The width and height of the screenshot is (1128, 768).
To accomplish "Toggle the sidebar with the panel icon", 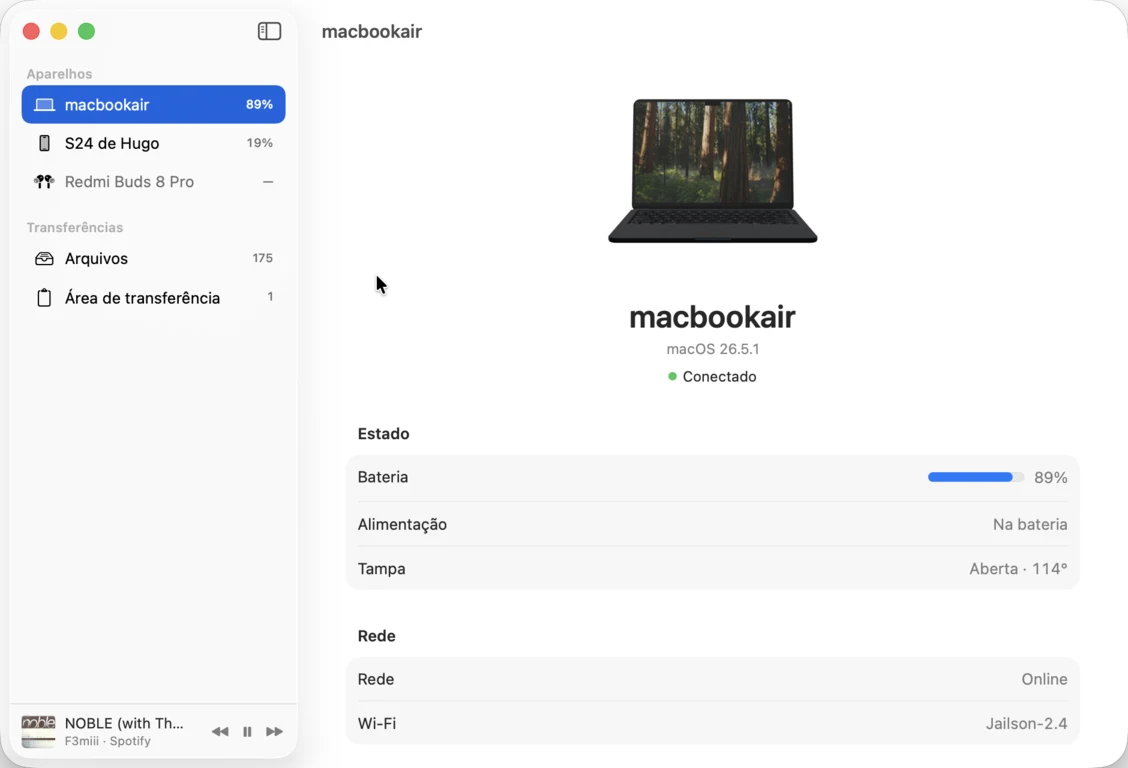I will click(269, 31).
